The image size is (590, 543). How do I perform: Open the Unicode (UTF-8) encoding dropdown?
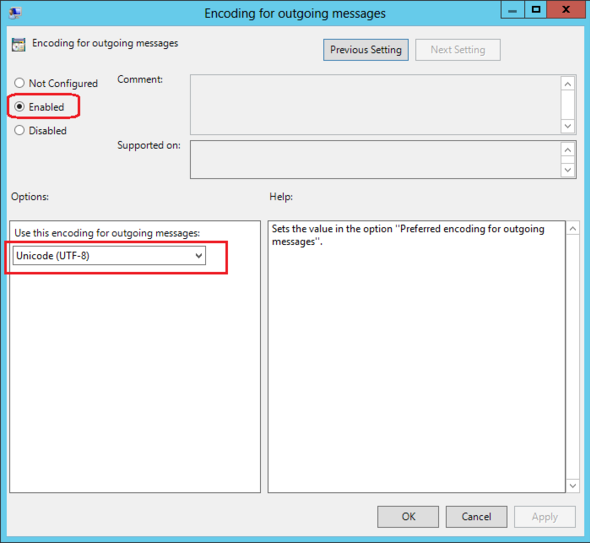coord(109,256)
